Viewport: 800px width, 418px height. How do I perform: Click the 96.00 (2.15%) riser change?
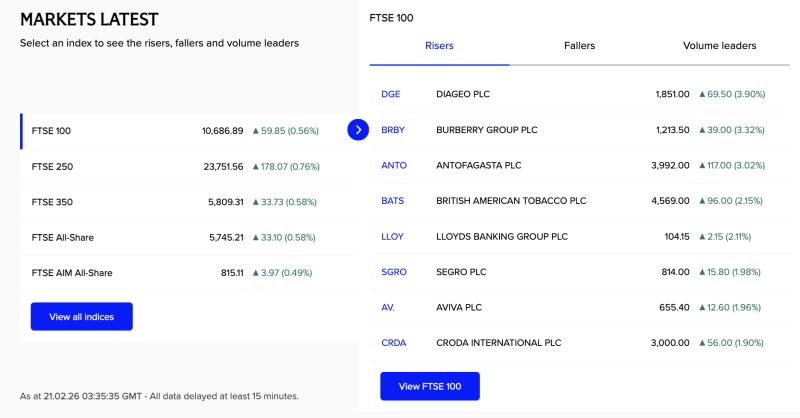[x=731, y=201]
